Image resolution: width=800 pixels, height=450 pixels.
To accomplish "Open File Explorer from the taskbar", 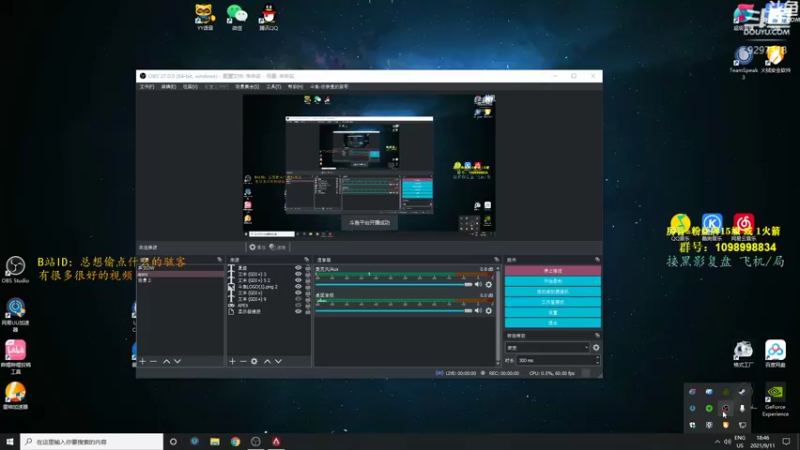I will 215,442.
